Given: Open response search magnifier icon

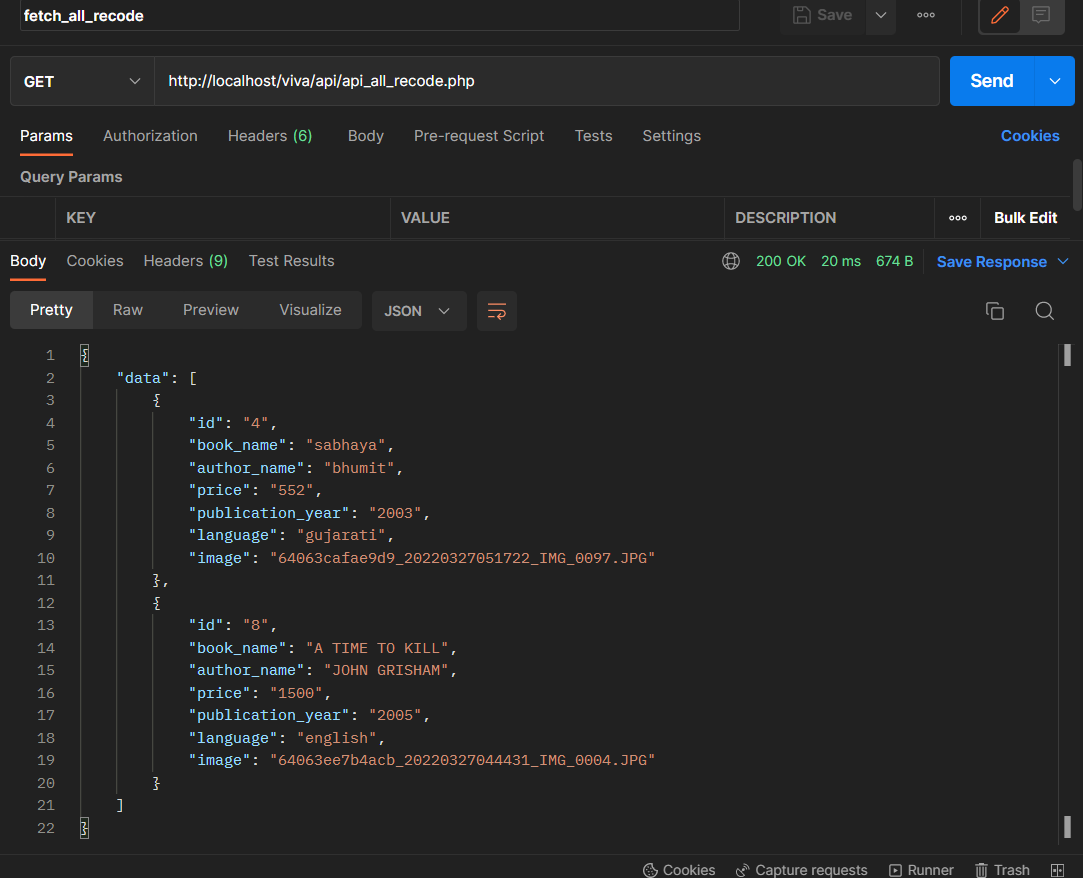Looking at the screenshot, I should click(1044, 311).
